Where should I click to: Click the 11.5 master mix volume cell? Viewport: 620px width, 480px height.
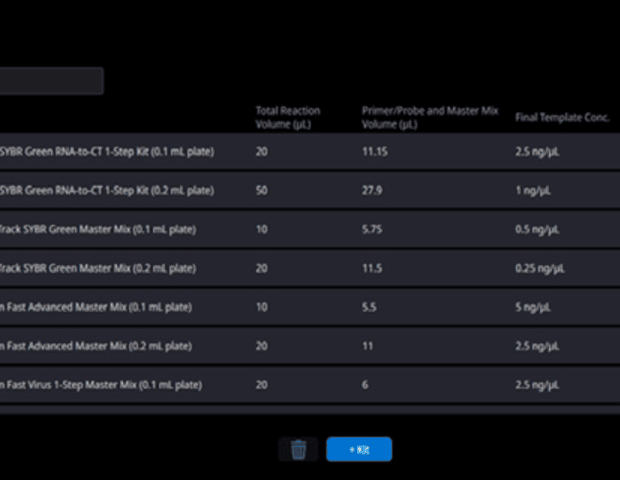(372, 268)
